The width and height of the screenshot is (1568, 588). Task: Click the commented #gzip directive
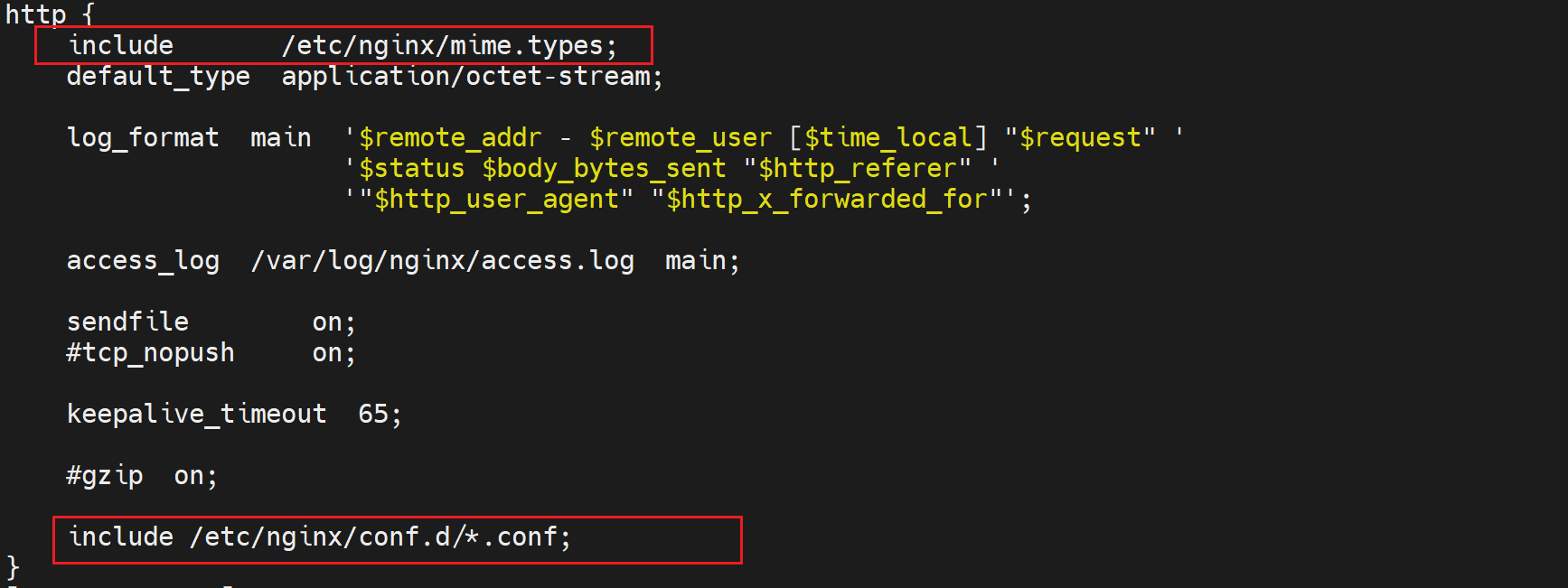point(104,476)
